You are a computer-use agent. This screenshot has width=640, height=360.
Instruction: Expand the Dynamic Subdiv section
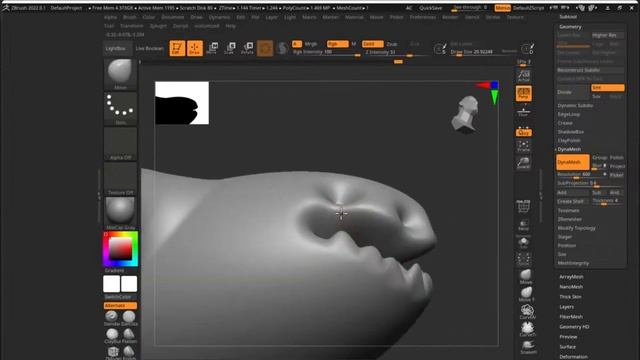click(x=575, y=106)
